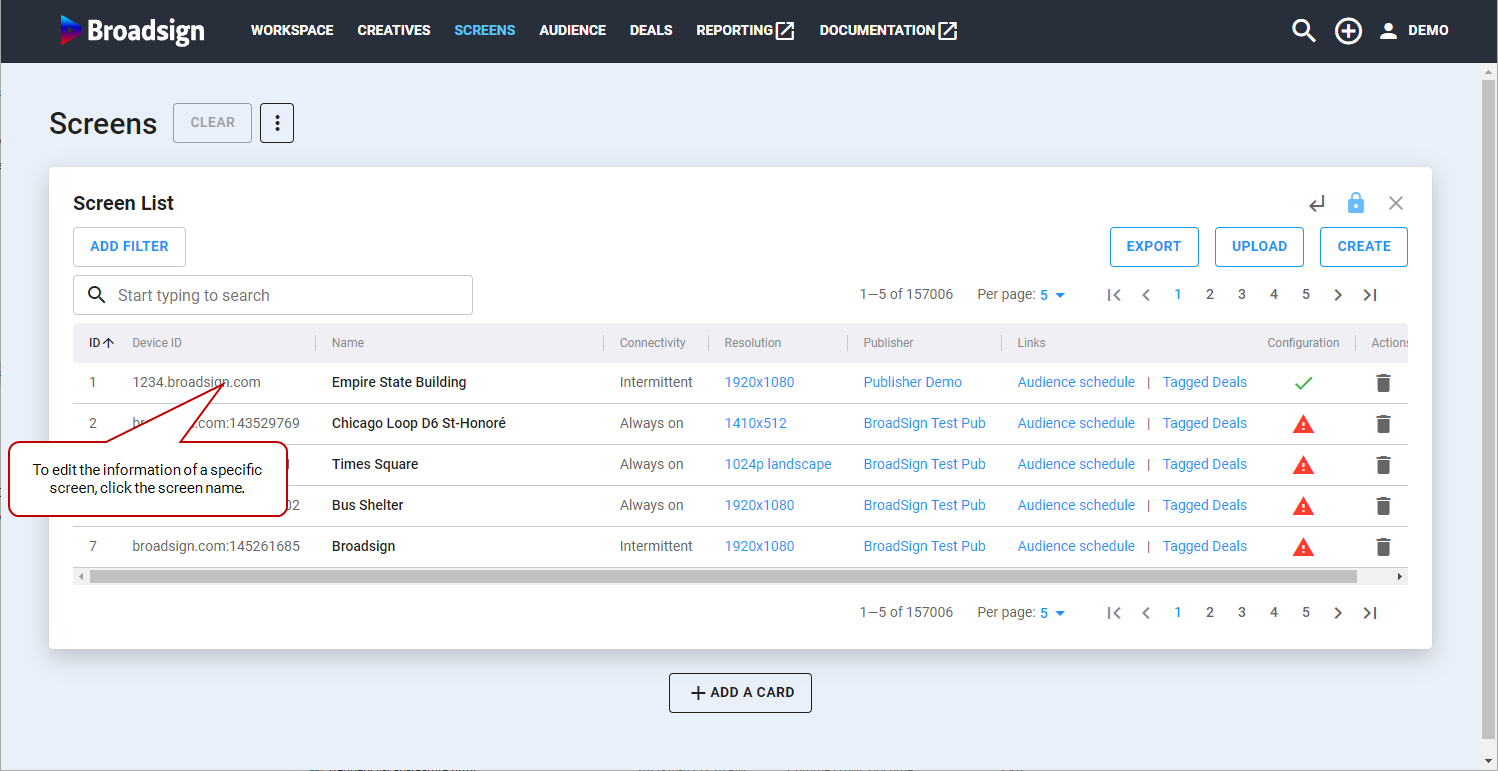Click the return arrow icon on Screen List
1498x771 pixels.
point(1317,204)
